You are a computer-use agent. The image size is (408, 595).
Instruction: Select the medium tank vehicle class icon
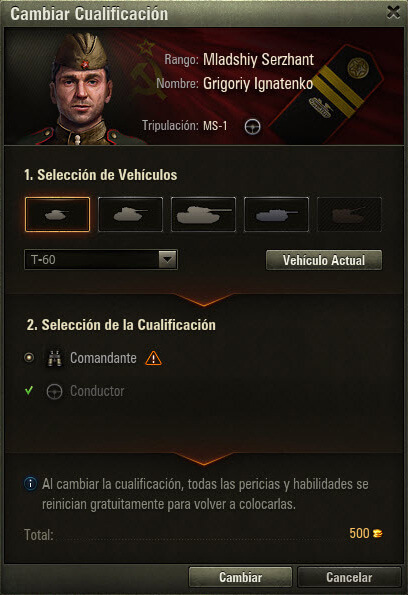(130, 214)
